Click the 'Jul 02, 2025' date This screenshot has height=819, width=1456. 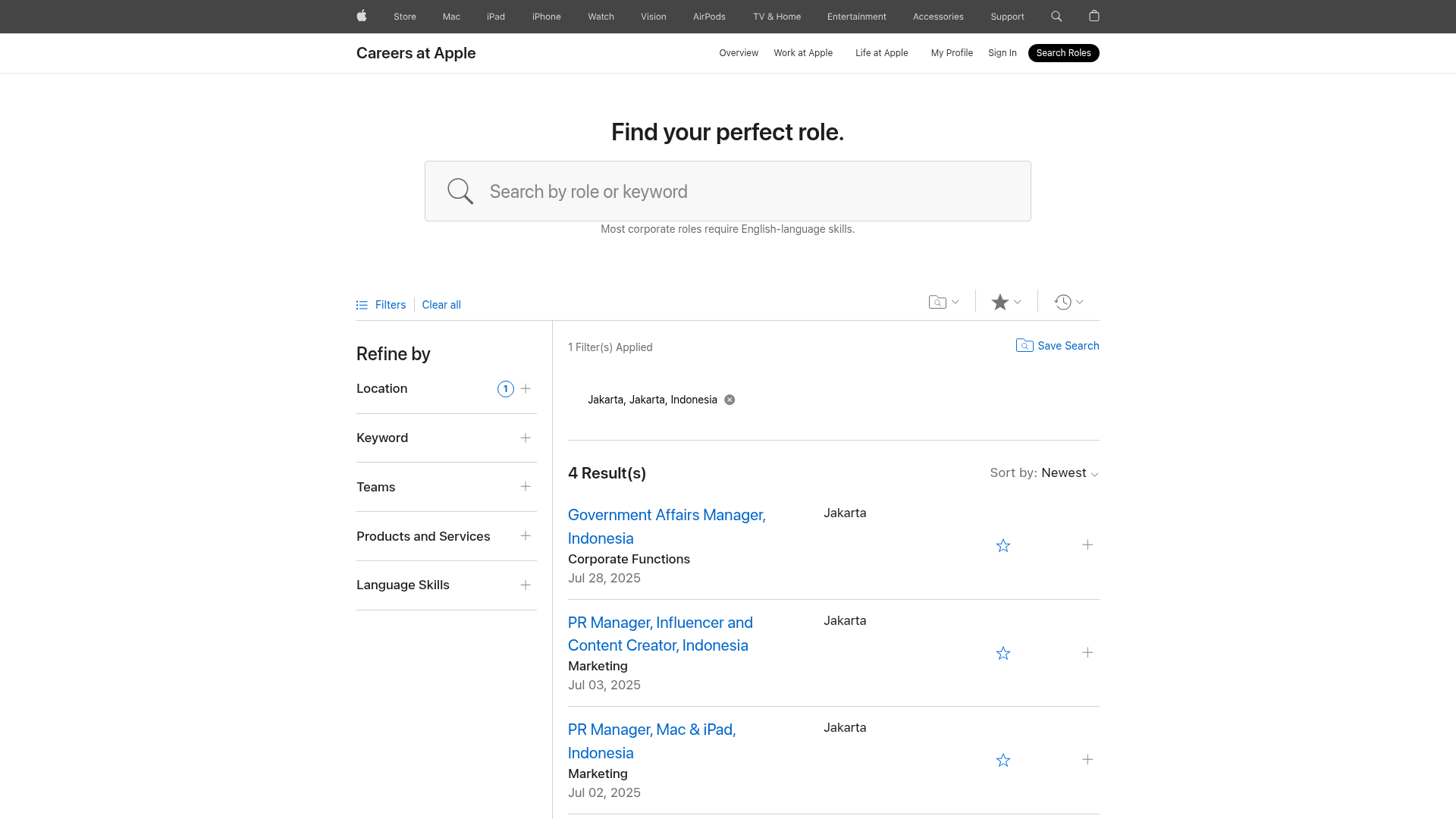pos(604,792)
